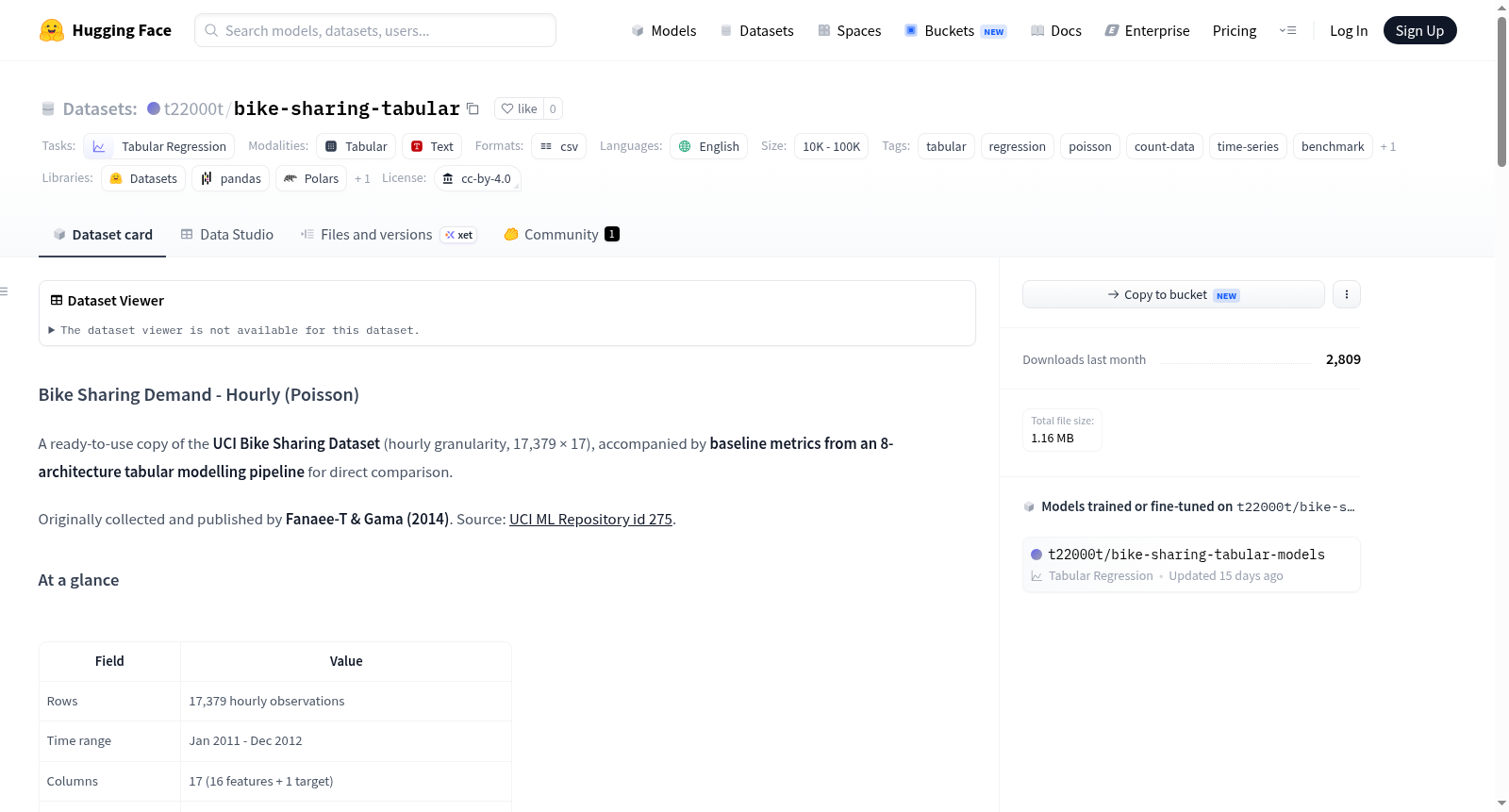Open Buckets in top navigation
This screenshot has width=1509, height=812.
click(955, 30)
